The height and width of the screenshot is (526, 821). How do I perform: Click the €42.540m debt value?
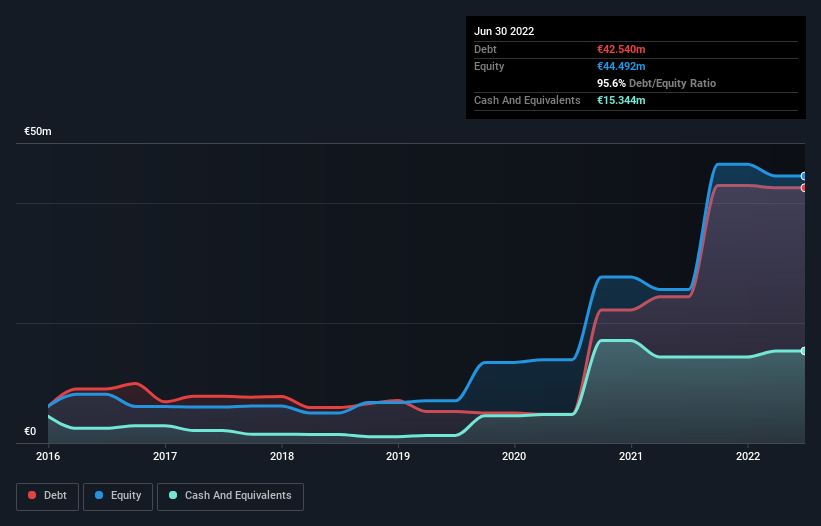coord(621,49)
